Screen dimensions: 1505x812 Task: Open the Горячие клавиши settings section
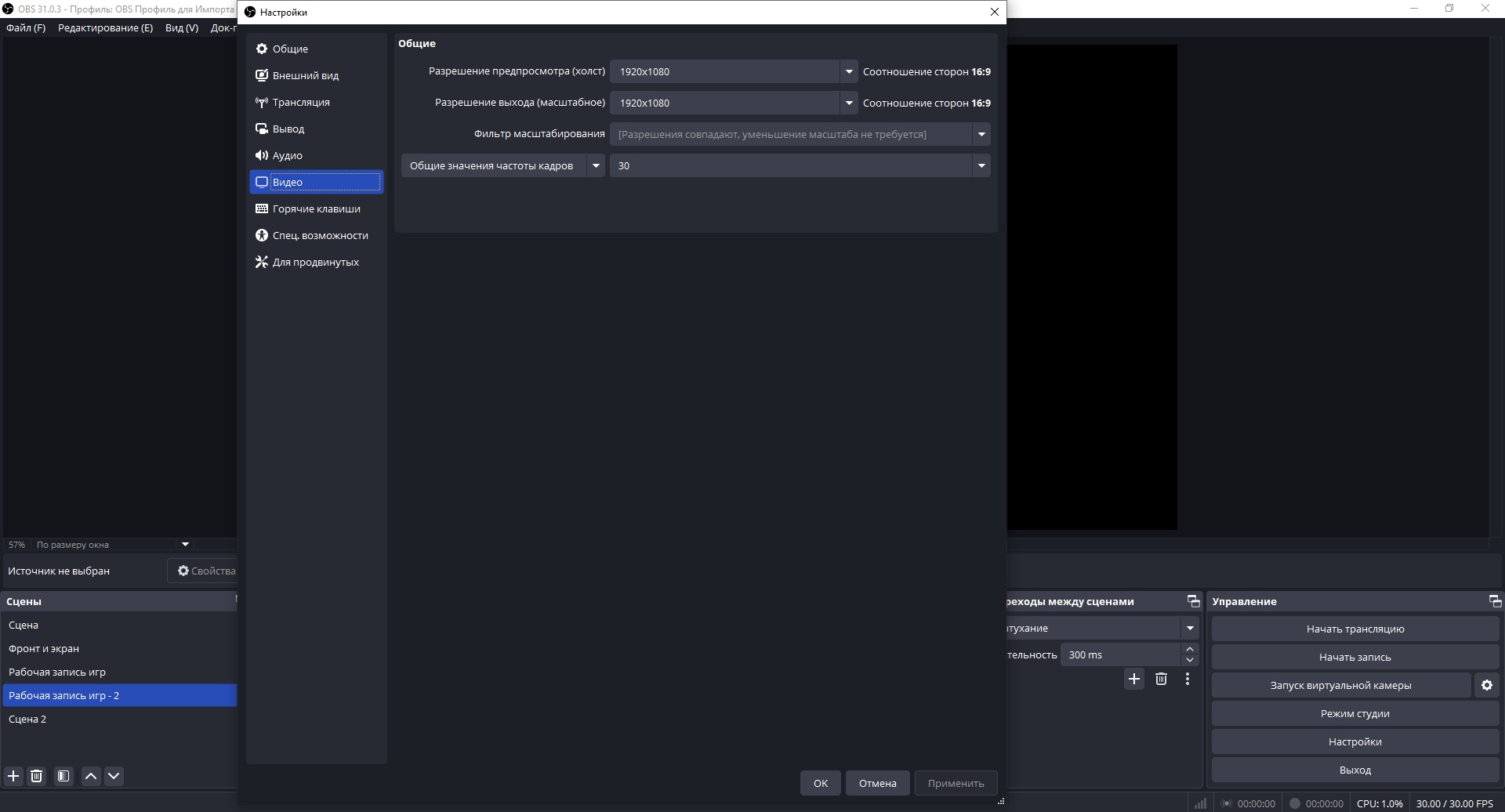[x=316, y=208]
